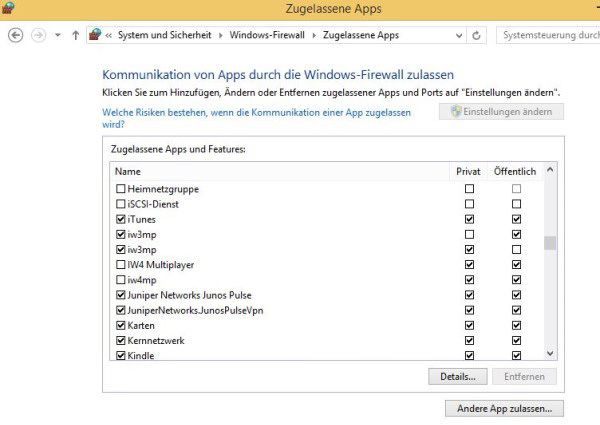Click the forward navigation arrow
The height and width of the screenshot is (425, 600).
pyautogui.click(x=38, y=35)
